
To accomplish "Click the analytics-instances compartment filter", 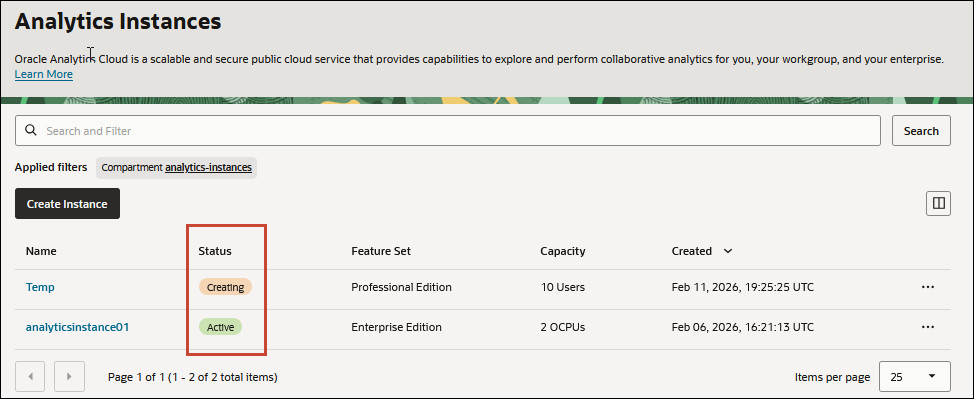I will 208,168.
